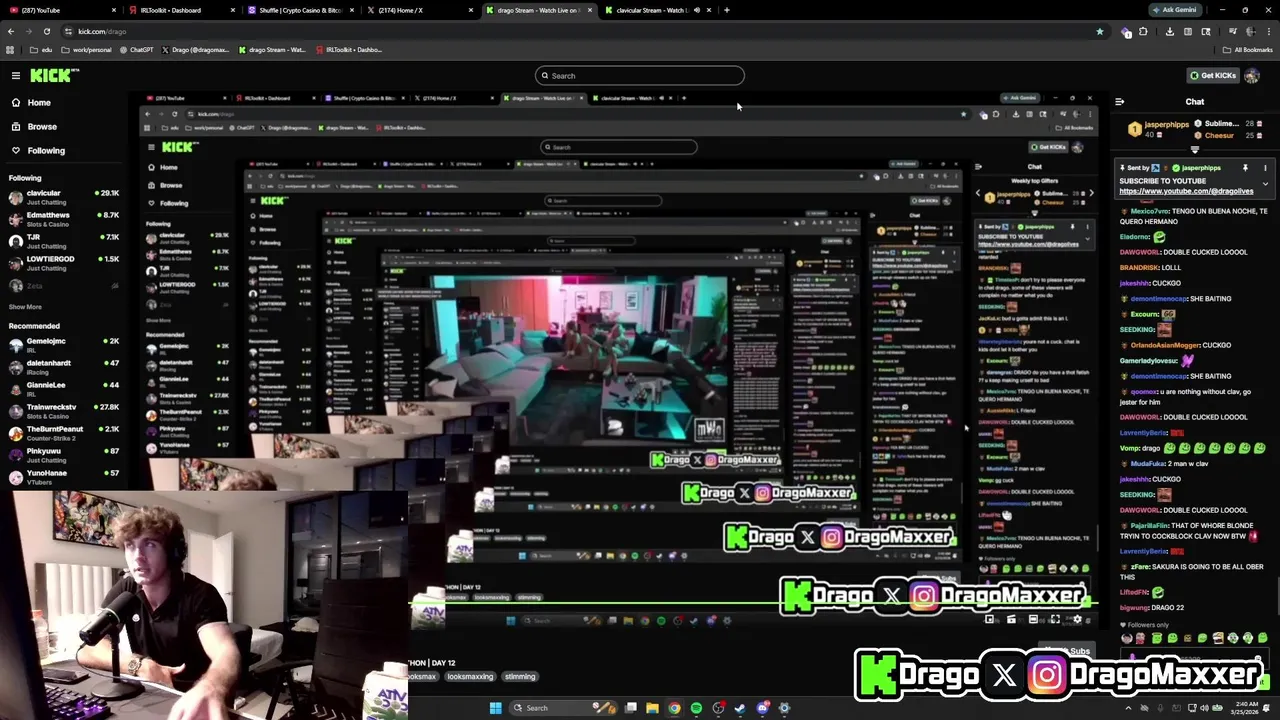This screenshot has height=720, width=1280.
Task: Unpin the pinned chat message icon
Action: click(x=1245, y=168)
